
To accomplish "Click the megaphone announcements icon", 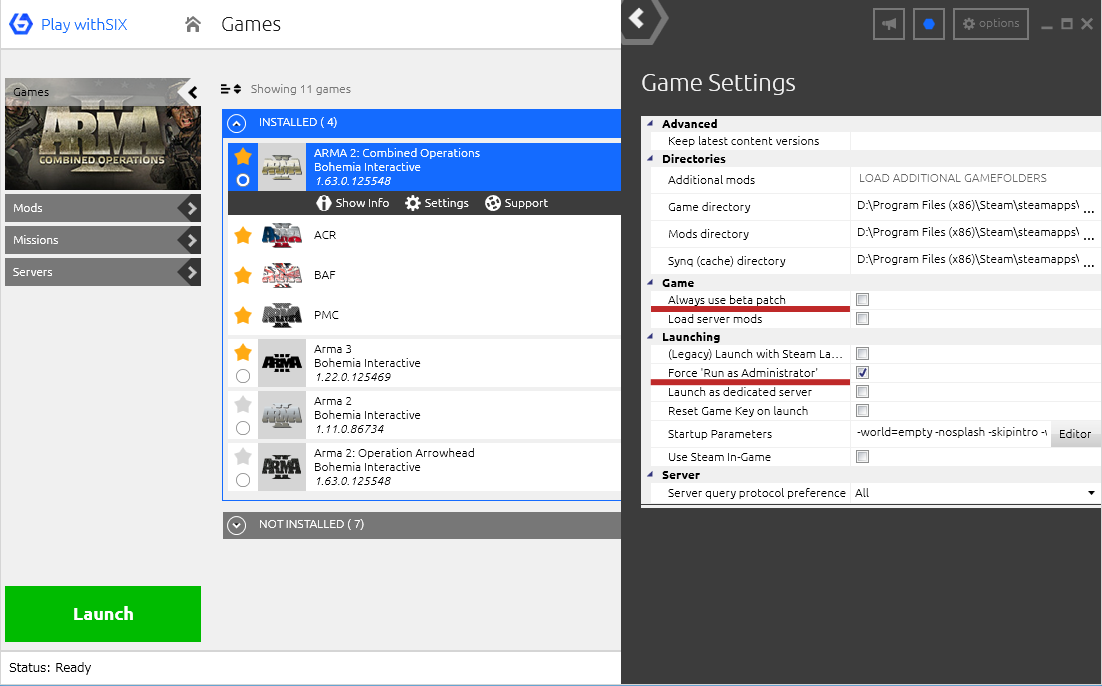I will coord(889,24).
